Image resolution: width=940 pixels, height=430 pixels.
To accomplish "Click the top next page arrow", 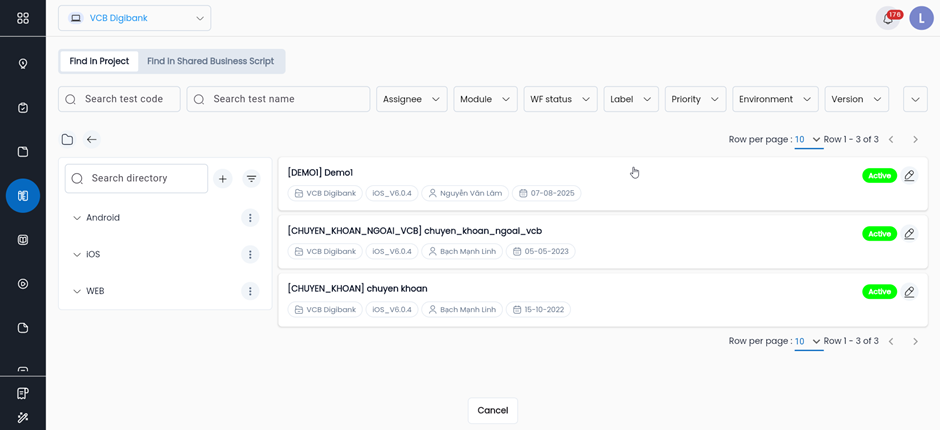I will coord(915,140).
